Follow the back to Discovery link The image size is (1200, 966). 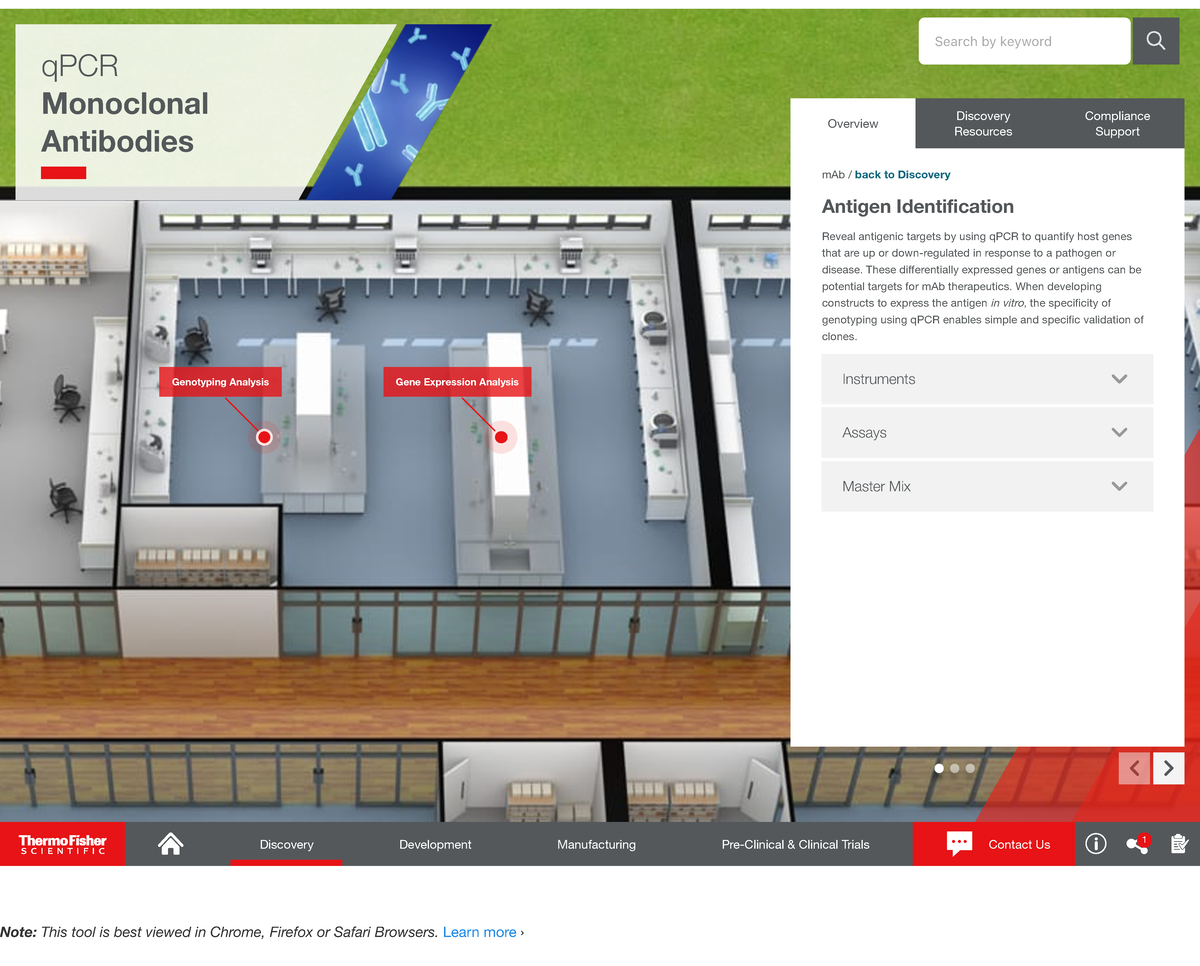(902, 175)
